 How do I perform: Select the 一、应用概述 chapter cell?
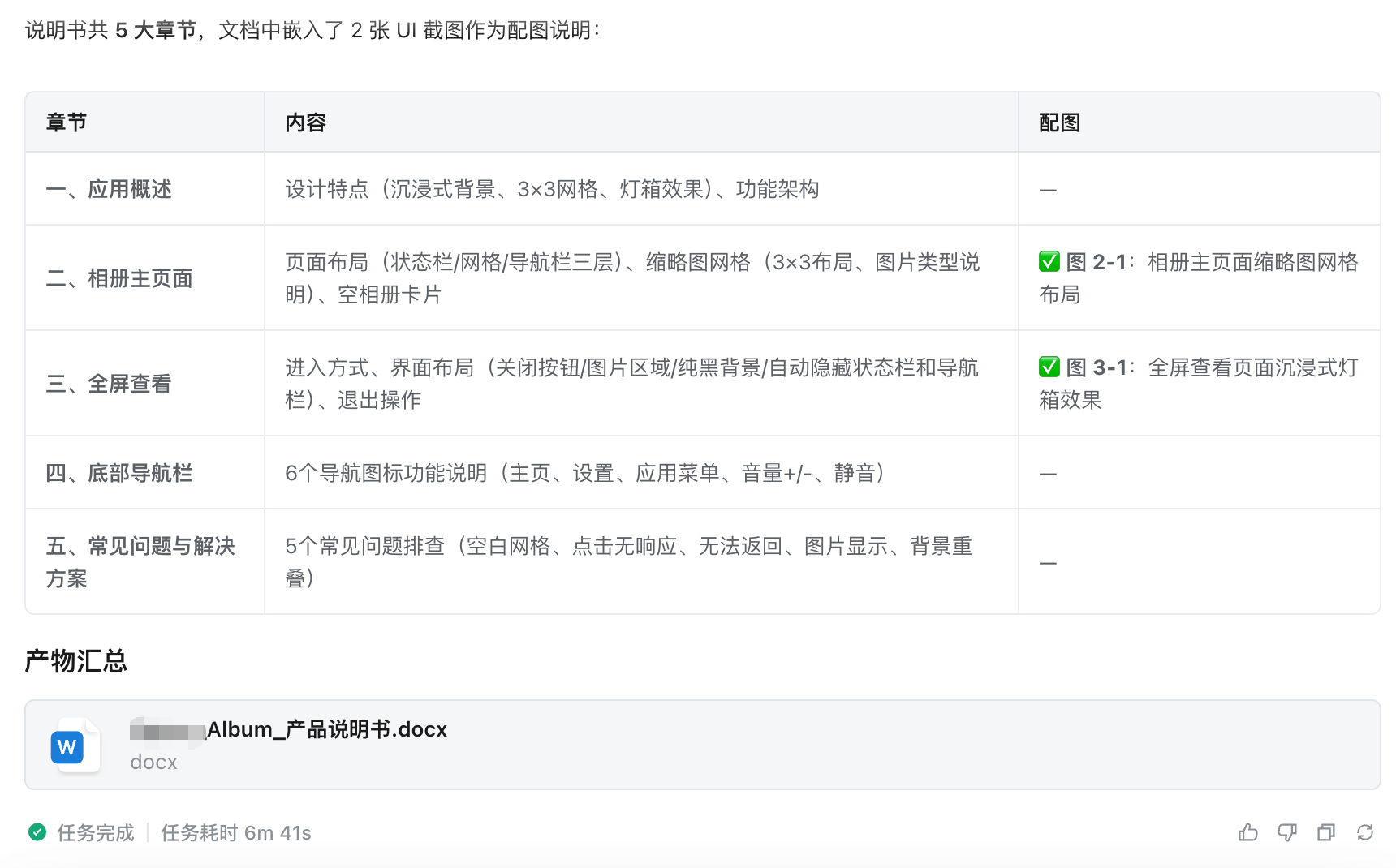point(109,189)
